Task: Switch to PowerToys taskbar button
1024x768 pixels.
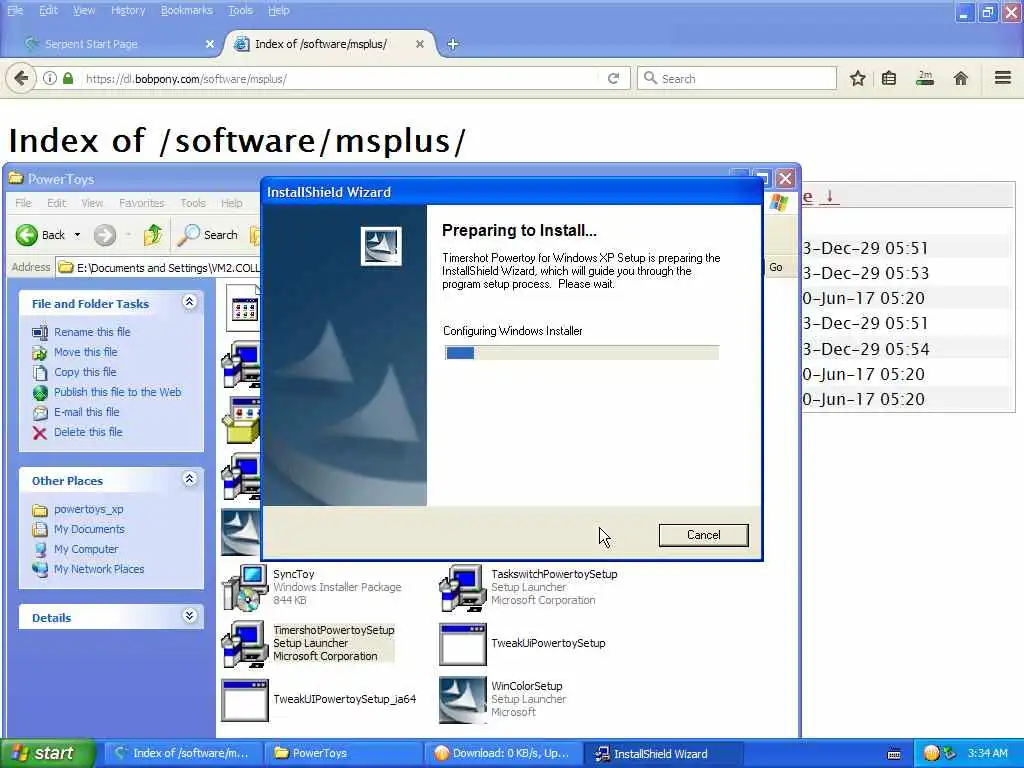Action: 344,754
